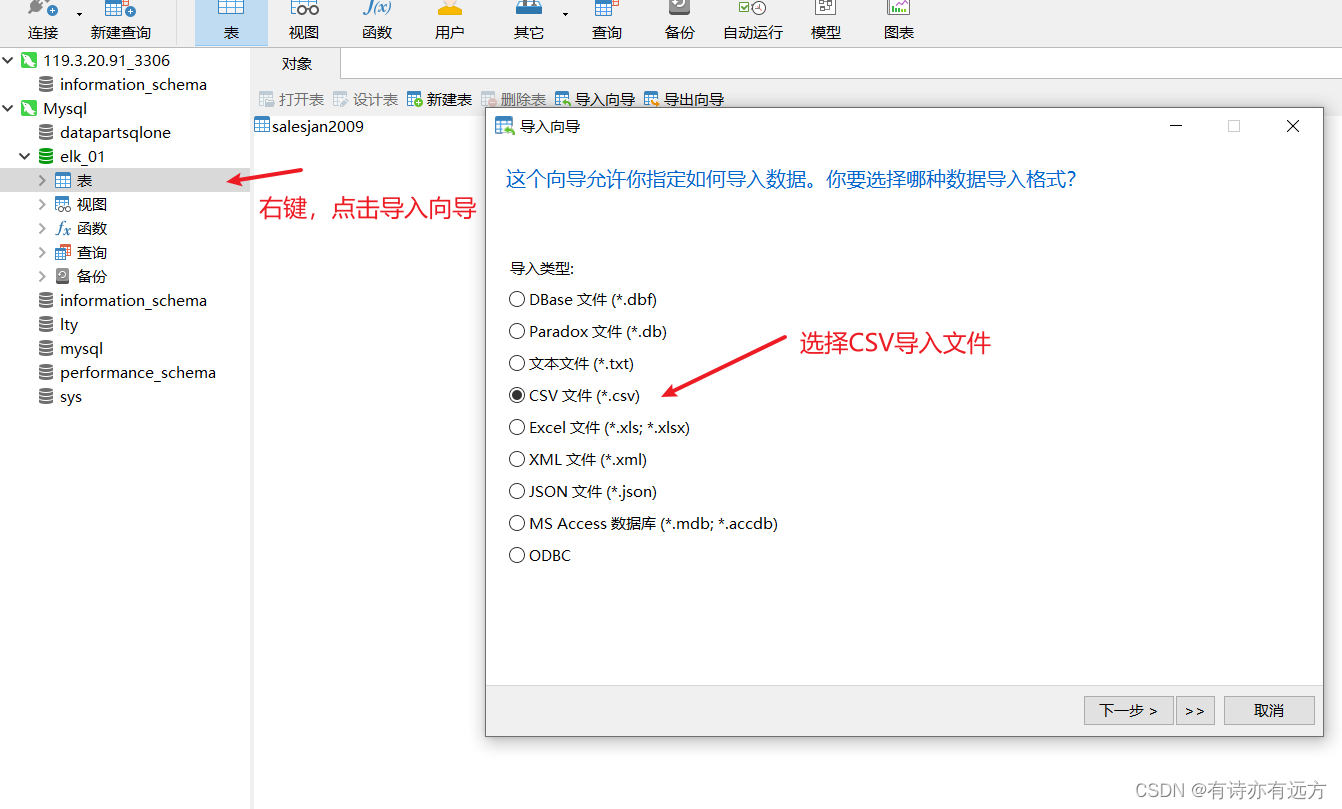1342x809 pixels.
Task: Click the >> skip-to-end button
Action: (1195, 710)
